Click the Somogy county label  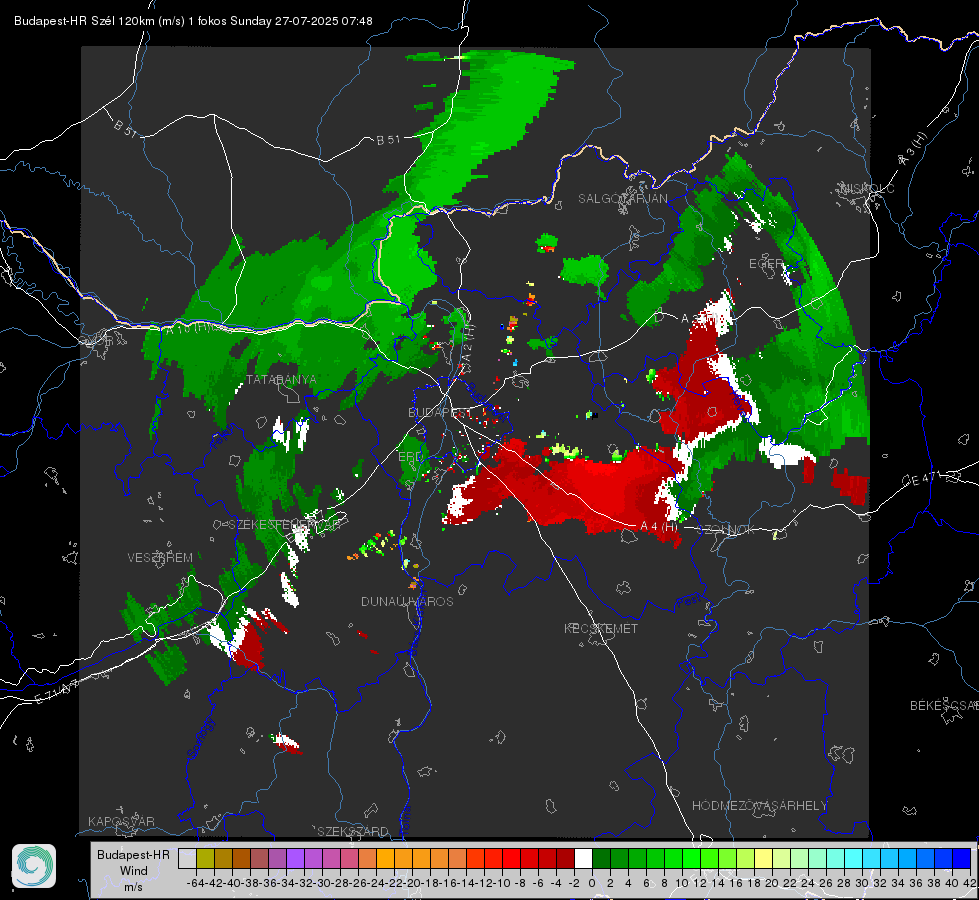click(200, 738)
